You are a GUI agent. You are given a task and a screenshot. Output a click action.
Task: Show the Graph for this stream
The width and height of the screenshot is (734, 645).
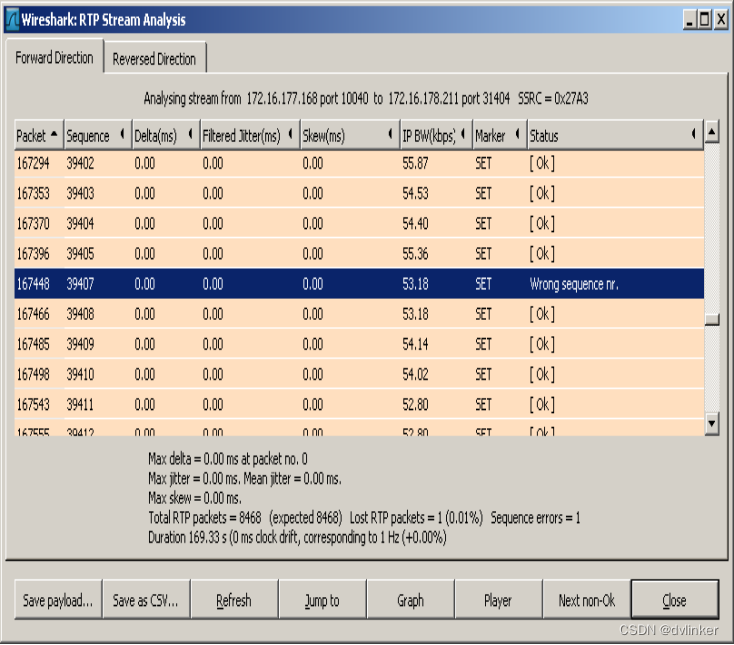(x=411, y=600)
